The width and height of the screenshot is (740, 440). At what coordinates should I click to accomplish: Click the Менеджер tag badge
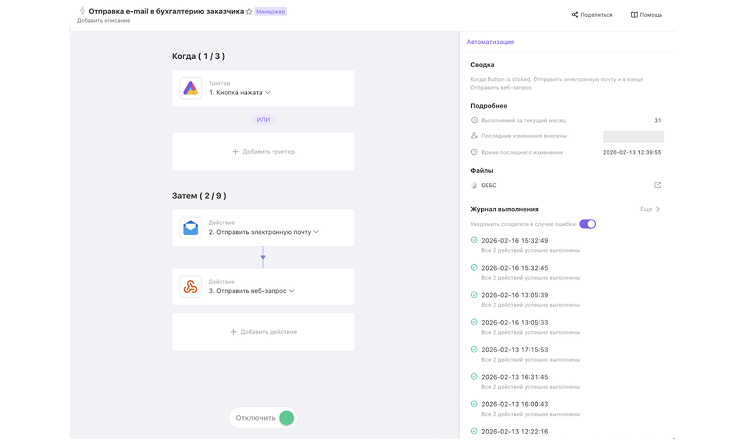coord(270,12)
